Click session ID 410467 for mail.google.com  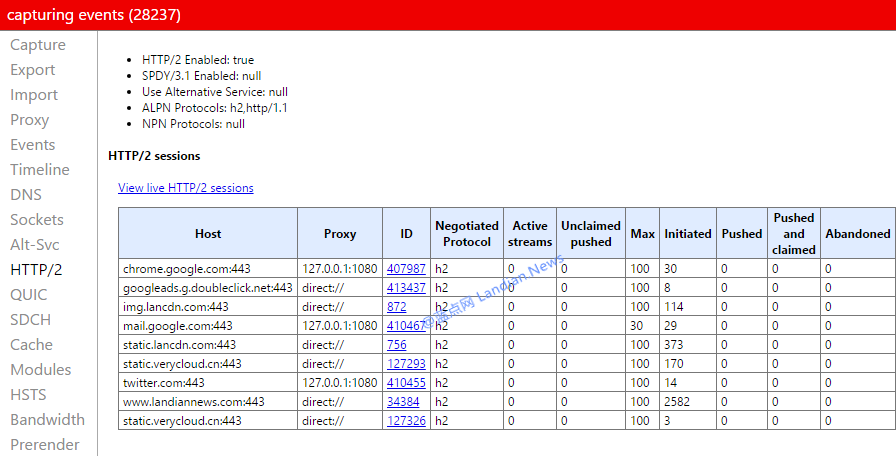pos(406,326)
